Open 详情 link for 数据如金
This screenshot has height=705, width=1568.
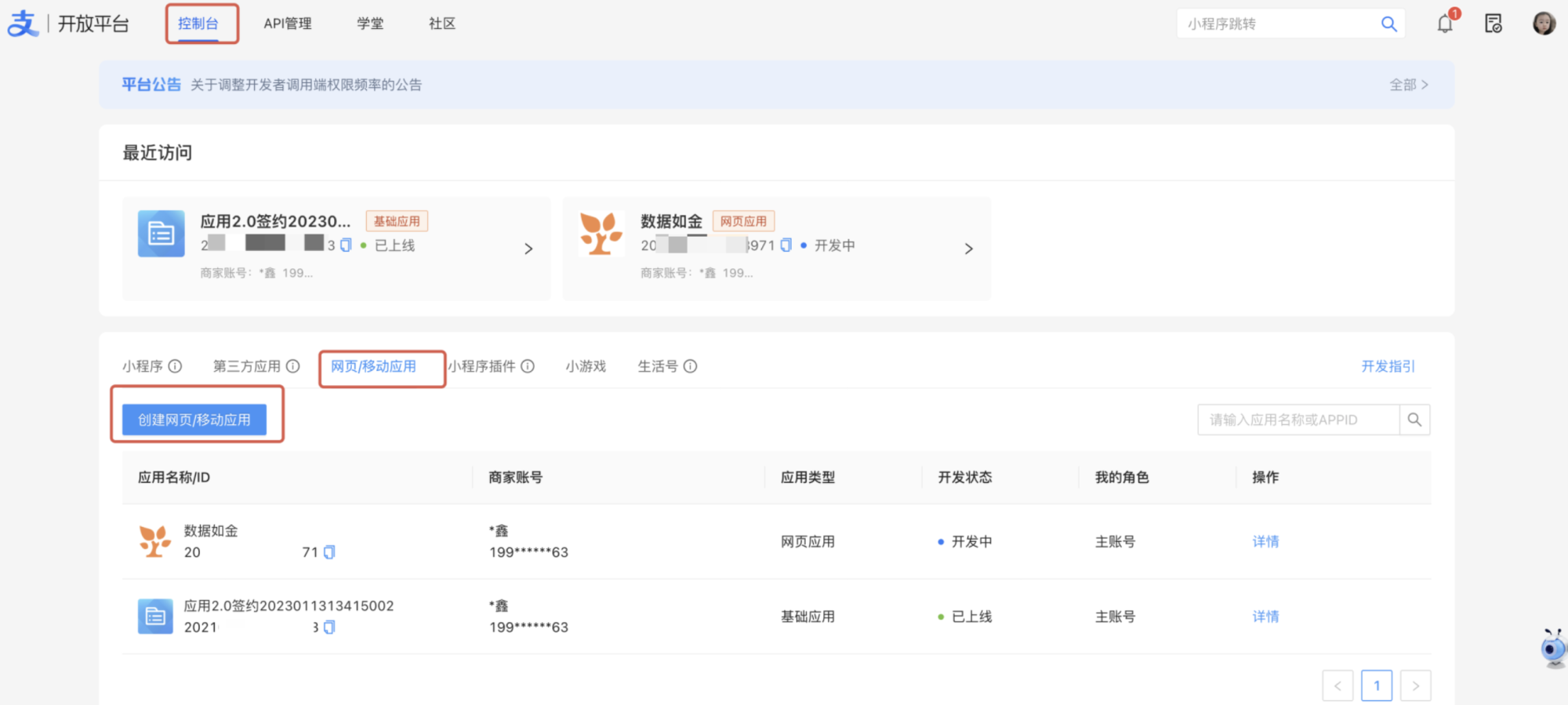1265,541
